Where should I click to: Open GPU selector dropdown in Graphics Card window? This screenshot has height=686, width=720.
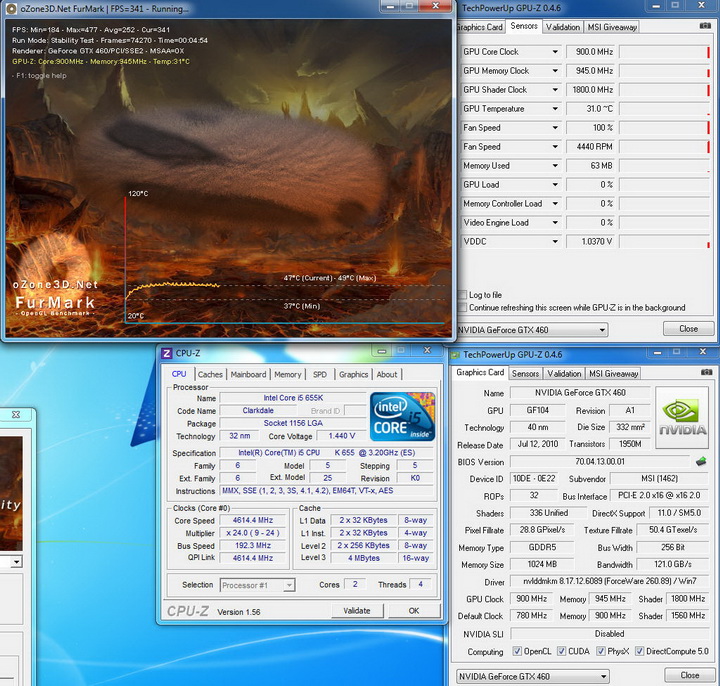pos(603,676)
